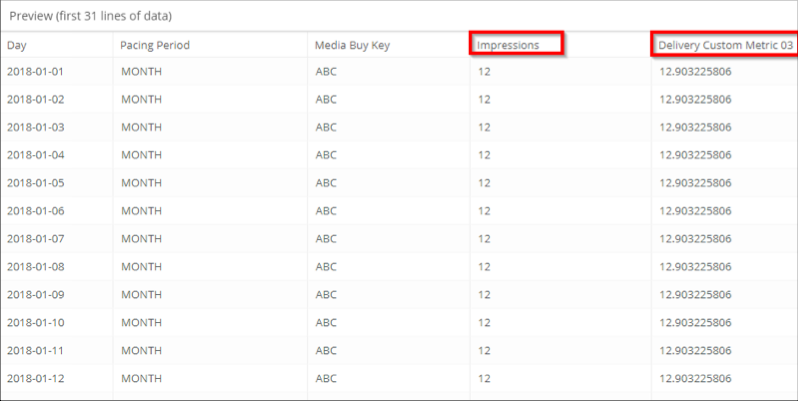The height and width of the screenshot is (401, 798).
Task: Click 12.903225806 in the 2018-01-08 row
Action: [x=696, y=267]
